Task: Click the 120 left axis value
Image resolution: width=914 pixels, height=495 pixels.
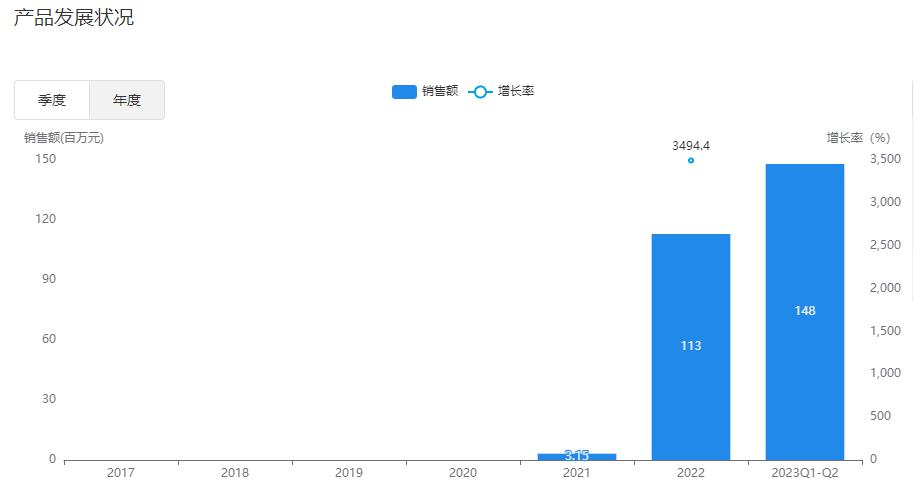Action: [45, 219]
